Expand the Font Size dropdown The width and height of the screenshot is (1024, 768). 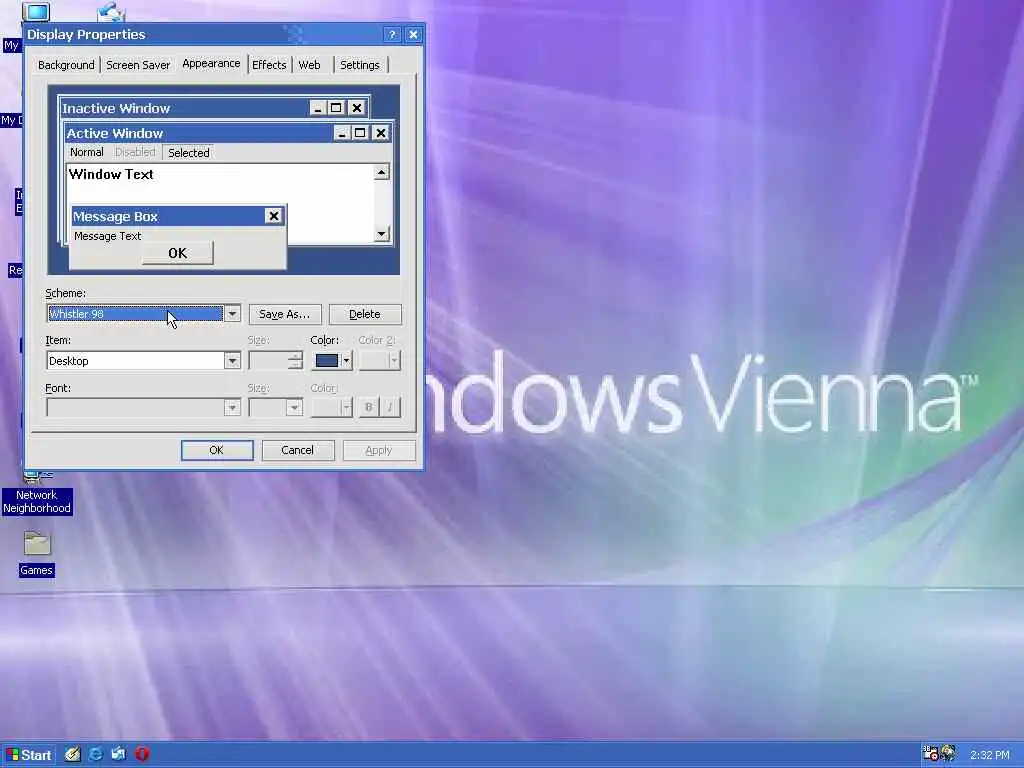pos(294,408)
